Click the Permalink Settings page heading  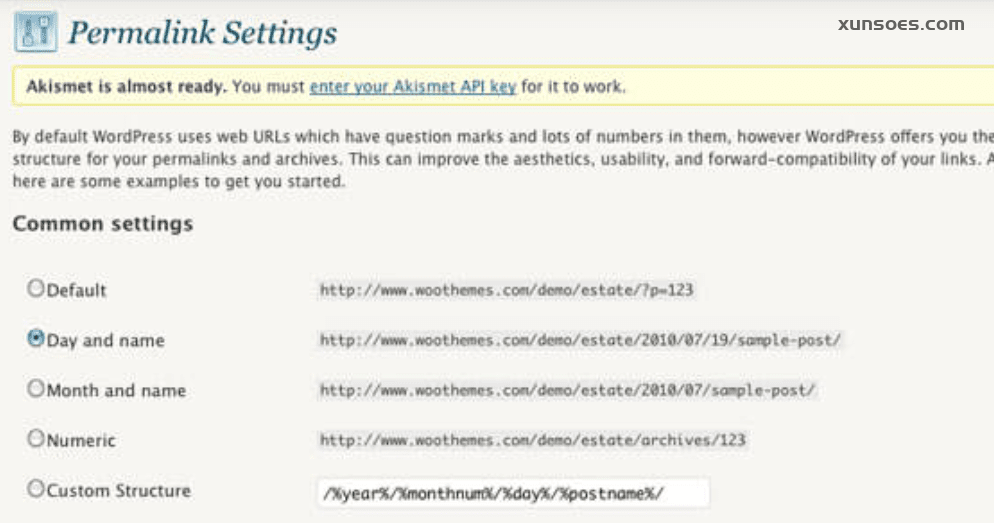pyautogui.click(x=203, y=33)
